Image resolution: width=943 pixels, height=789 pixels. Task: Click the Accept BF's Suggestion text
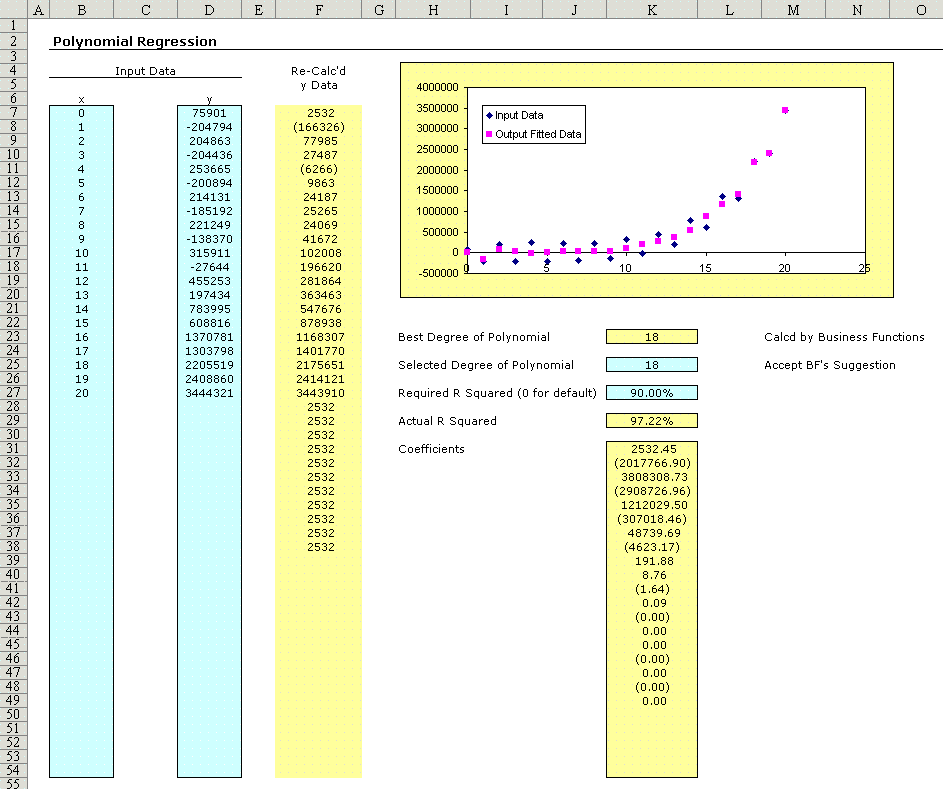[829, 365]
